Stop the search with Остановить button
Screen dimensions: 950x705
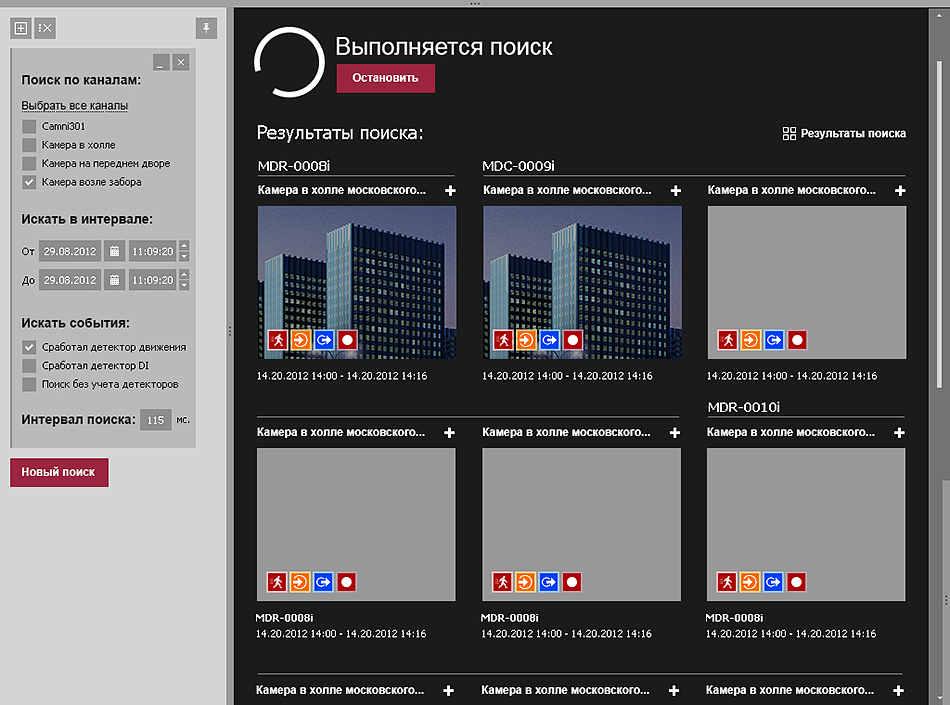385,78
